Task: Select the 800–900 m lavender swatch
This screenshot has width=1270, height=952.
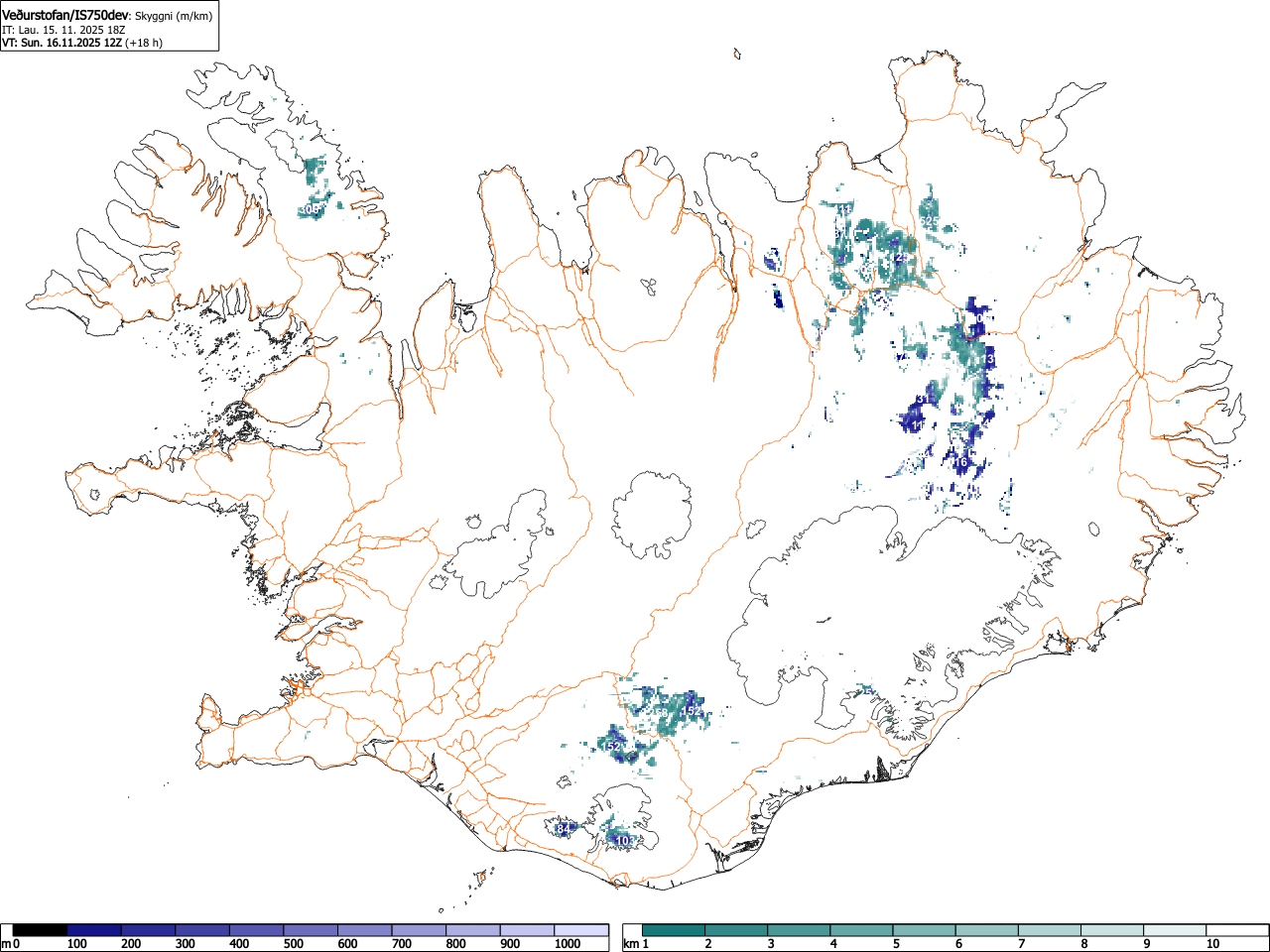Action: [x=473, y=930]
